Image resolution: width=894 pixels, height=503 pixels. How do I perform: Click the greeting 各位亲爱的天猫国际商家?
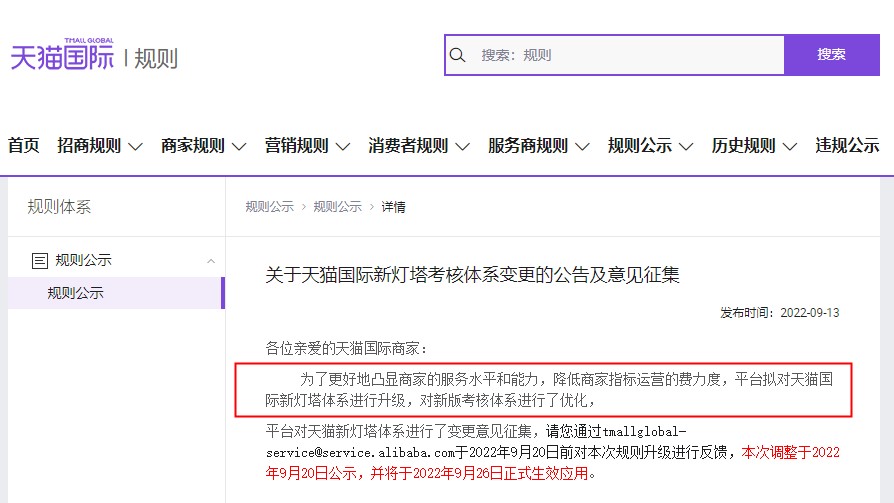point(346,348)
